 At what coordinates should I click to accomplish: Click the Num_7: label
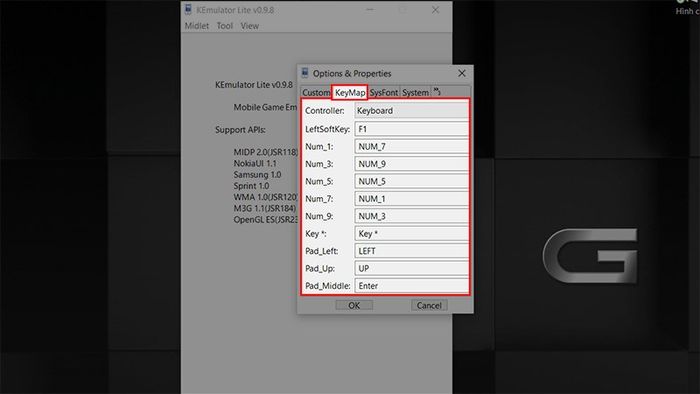pyautogui.click(x=319, y=199)
